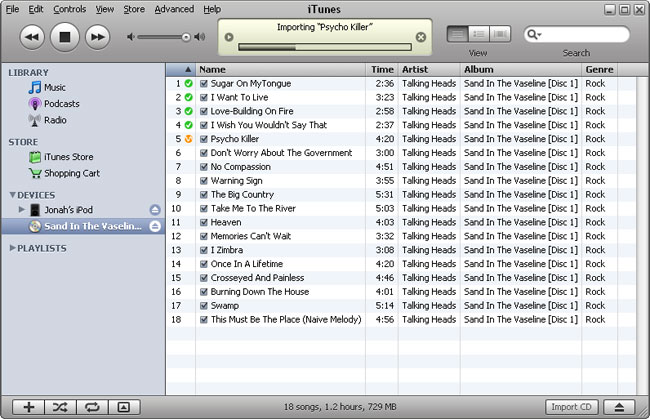Sort by the Genre column header
The height and width of the screenshot is (419, 650).
[x=600, y=70]
